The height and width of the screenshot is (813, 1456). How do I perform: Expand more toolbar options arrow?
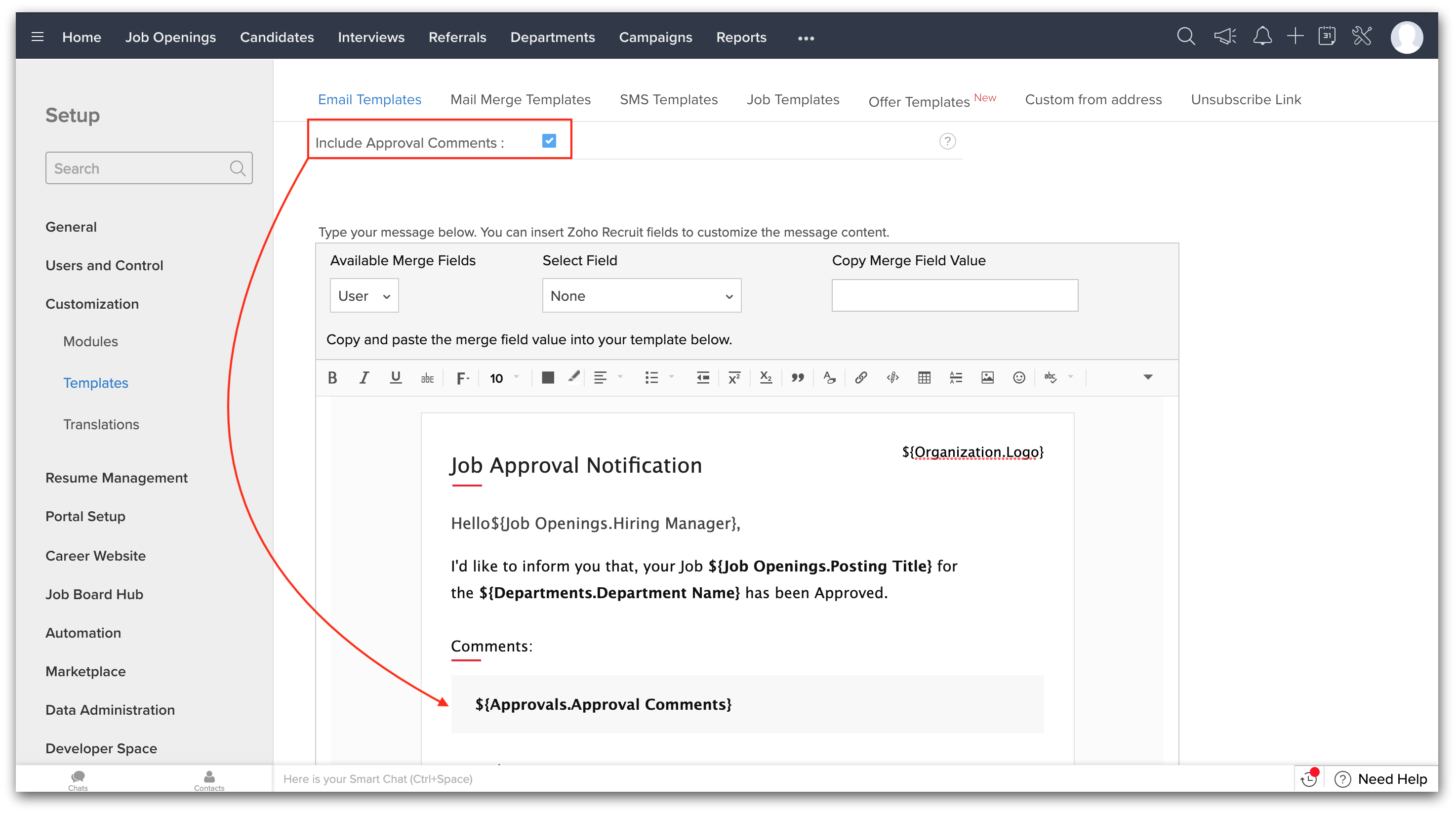click(x=1148, y=377)
